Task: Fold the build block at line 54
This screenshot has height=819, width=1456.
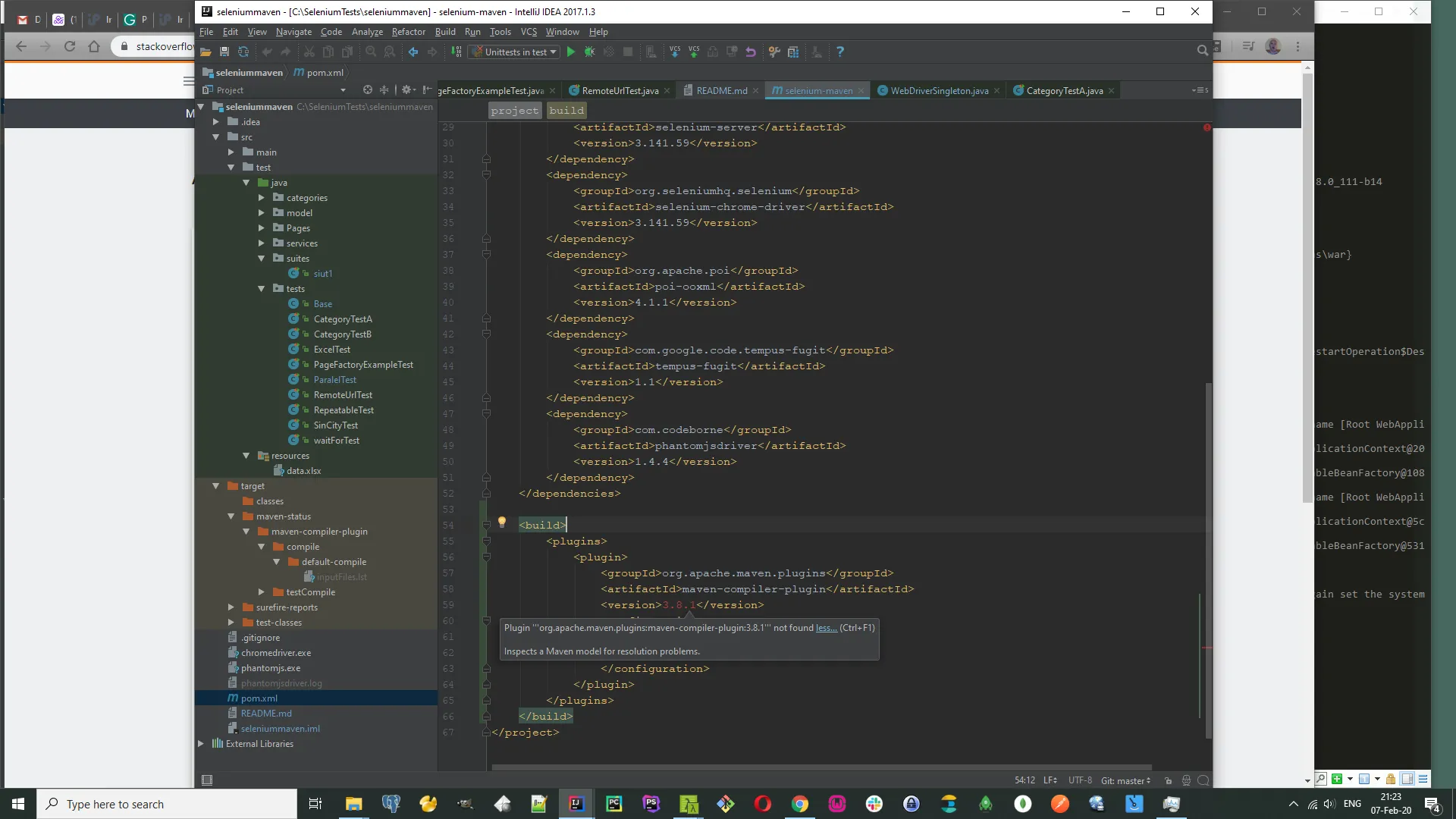Action: point(486,526)
